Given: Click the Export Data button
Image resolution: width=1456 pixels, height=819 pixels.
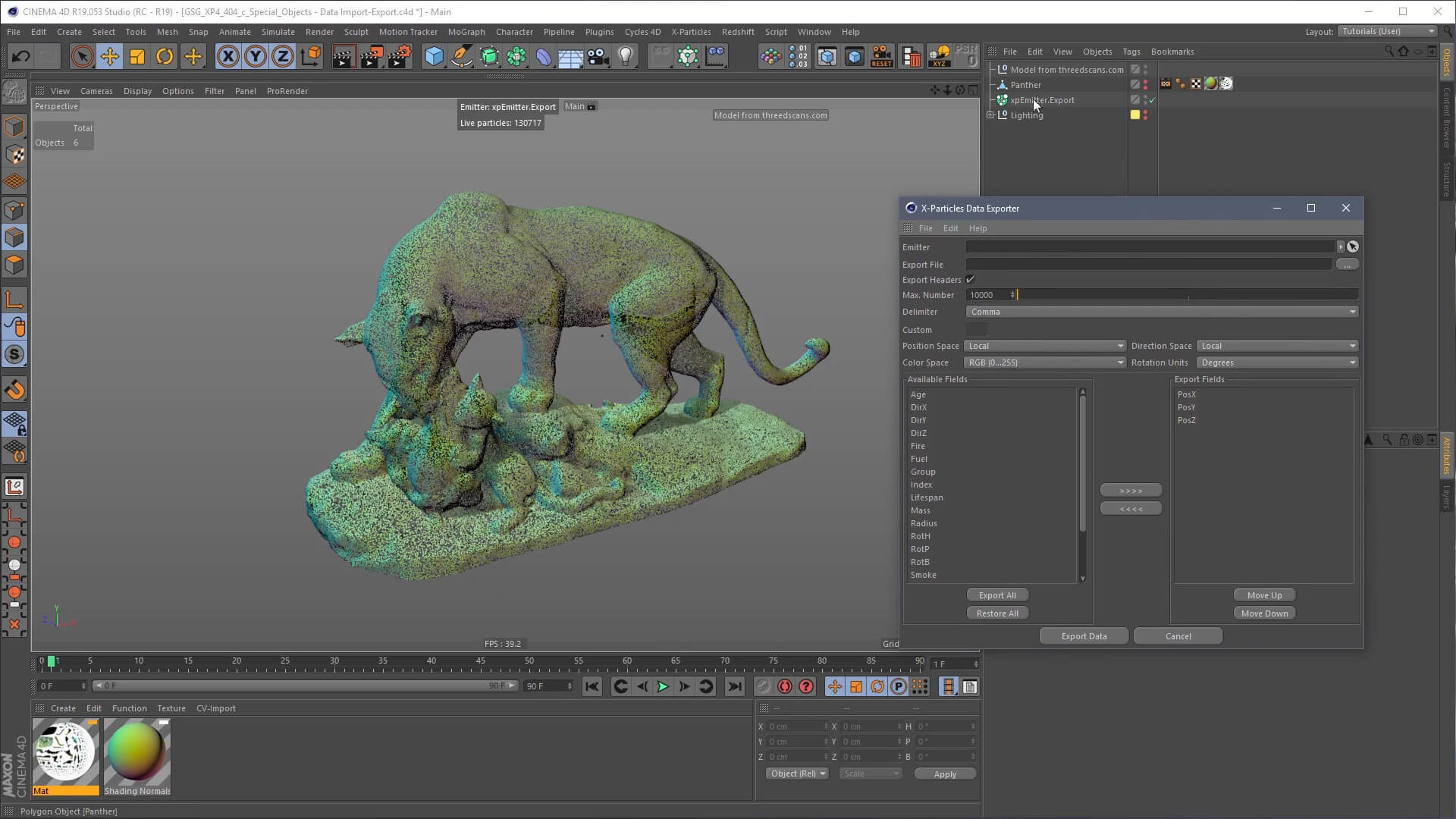Looking at the screenshot, I should [1084, 636].
